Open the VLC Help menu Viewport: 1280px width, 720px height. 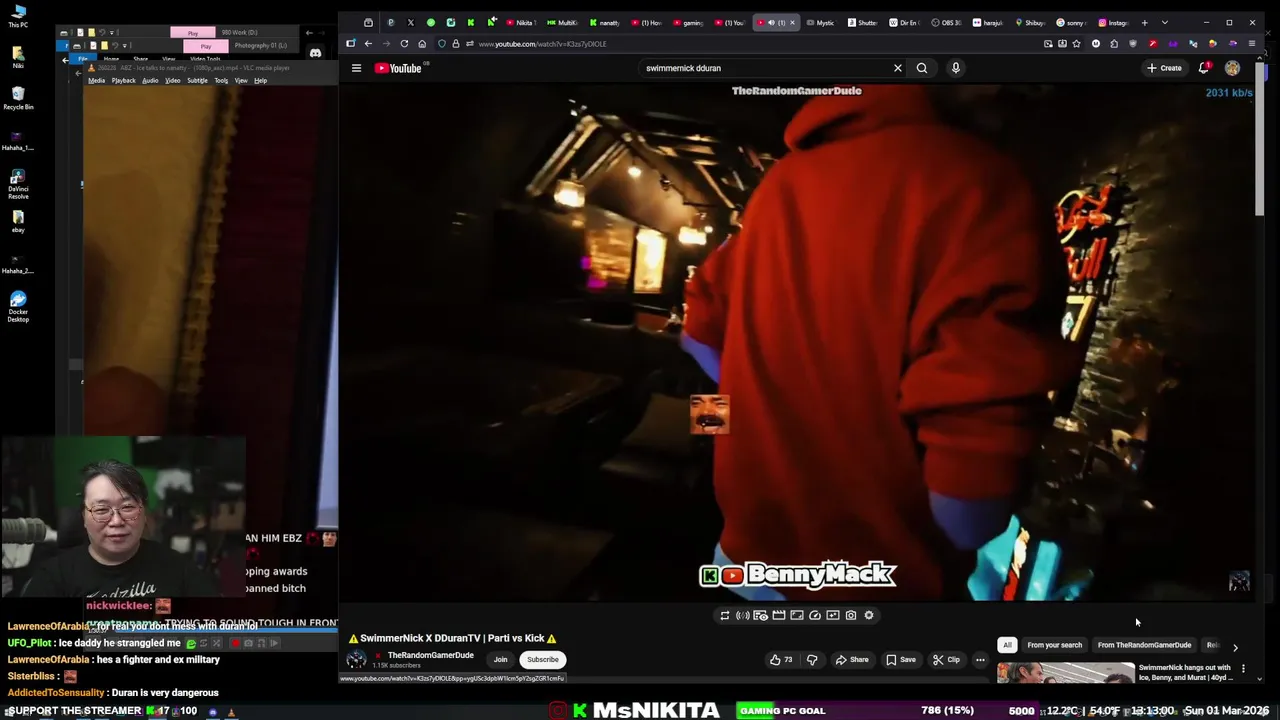click(260, 80)
